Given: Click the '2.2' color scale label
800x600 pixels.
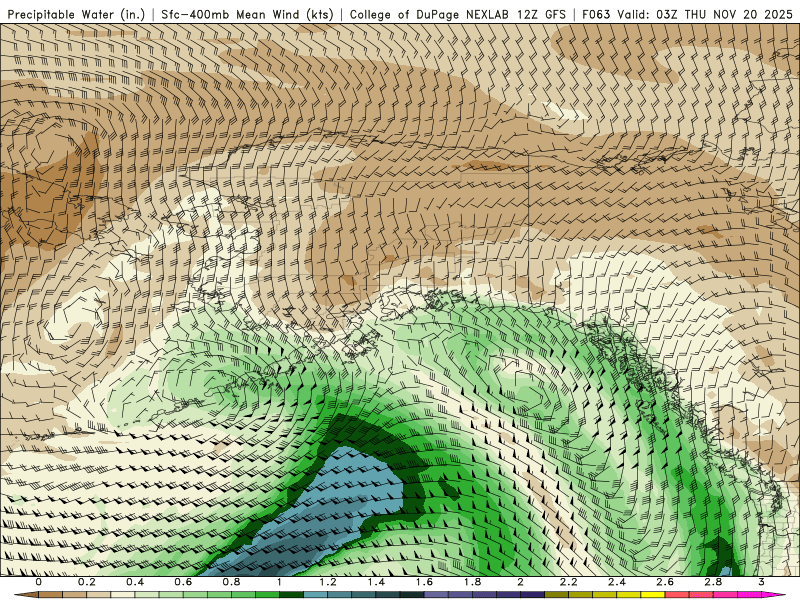Looking at the screenshot, I should point(568,582).
